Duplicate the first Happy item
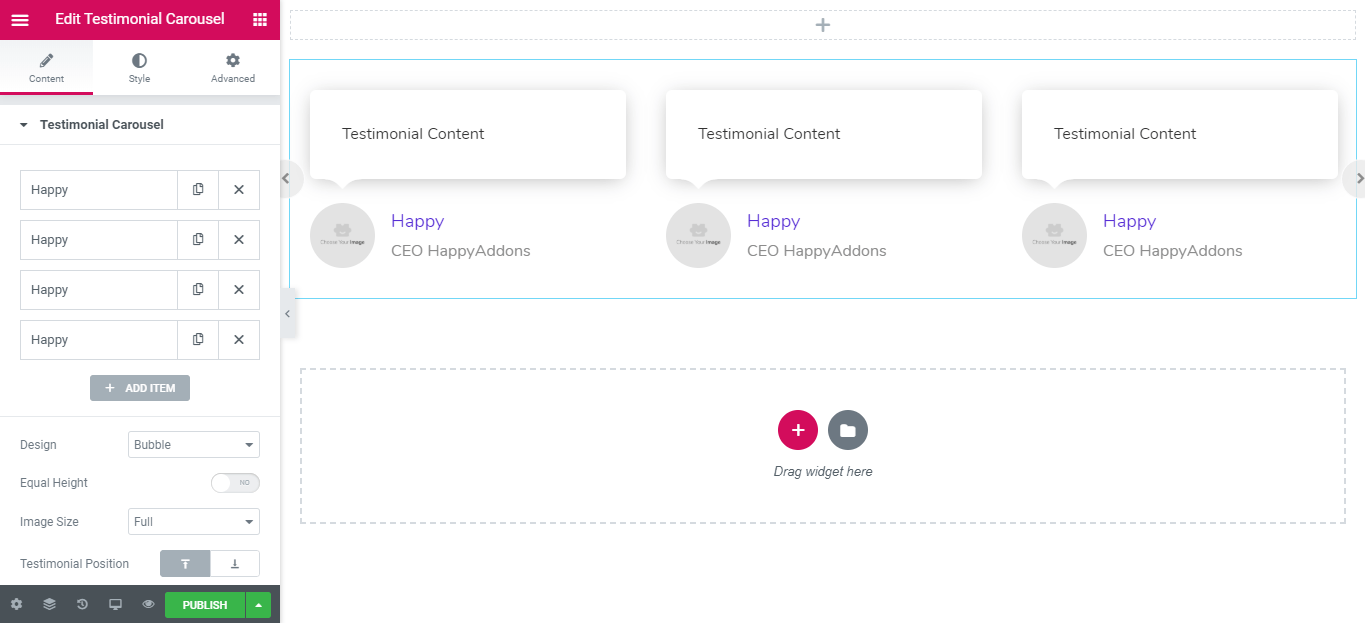The height and width of the screenshot is (623, 1365). click(x=198, y=190)
